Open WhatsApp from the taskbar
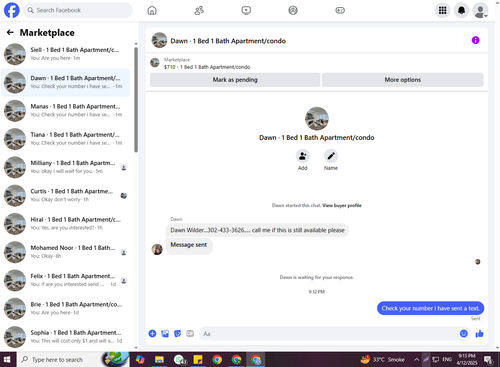 (180, 360)
